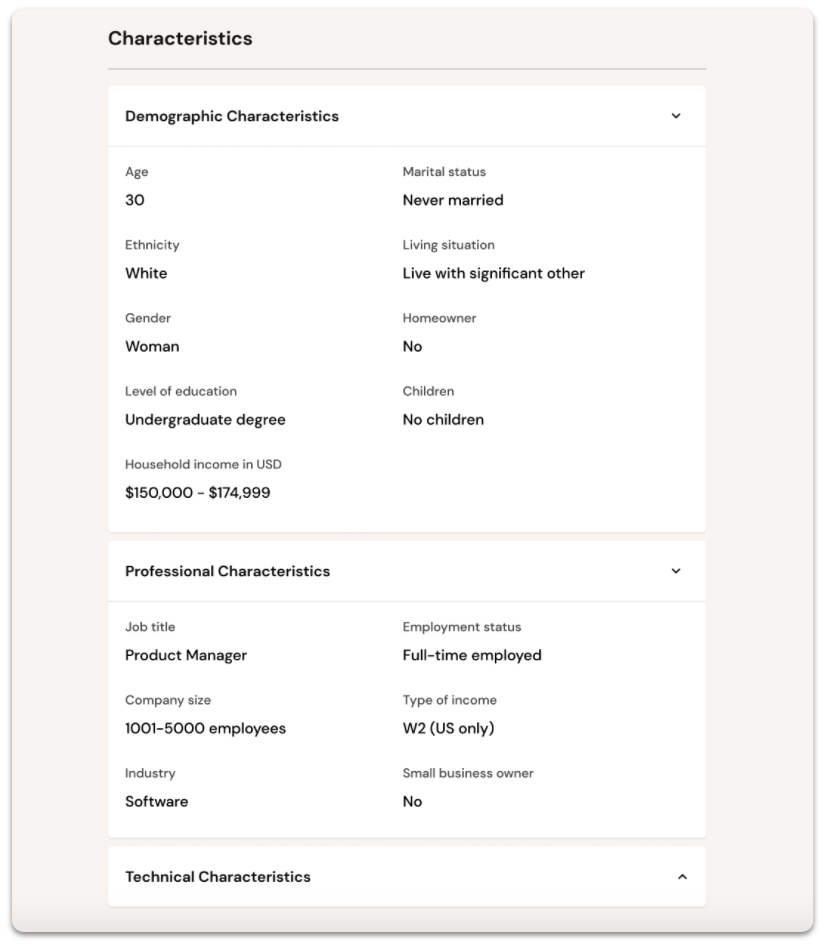Click the Professional Characteristics section header

[x=407, y=571]
